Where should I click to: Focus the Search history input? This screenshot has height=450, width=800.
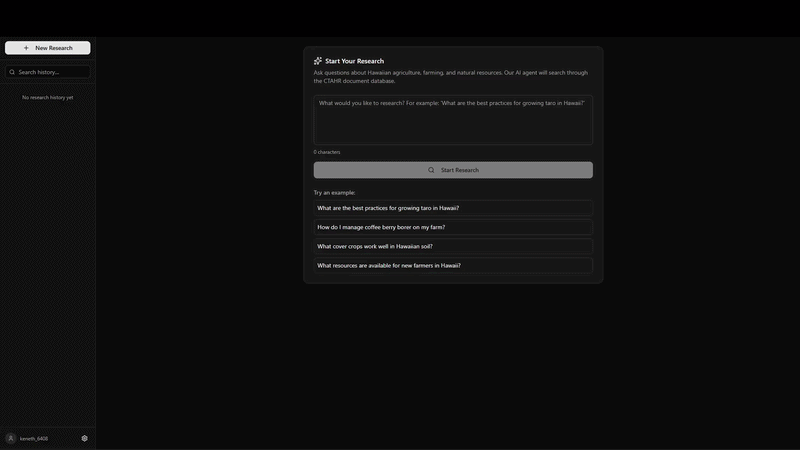tap(47, 72)
